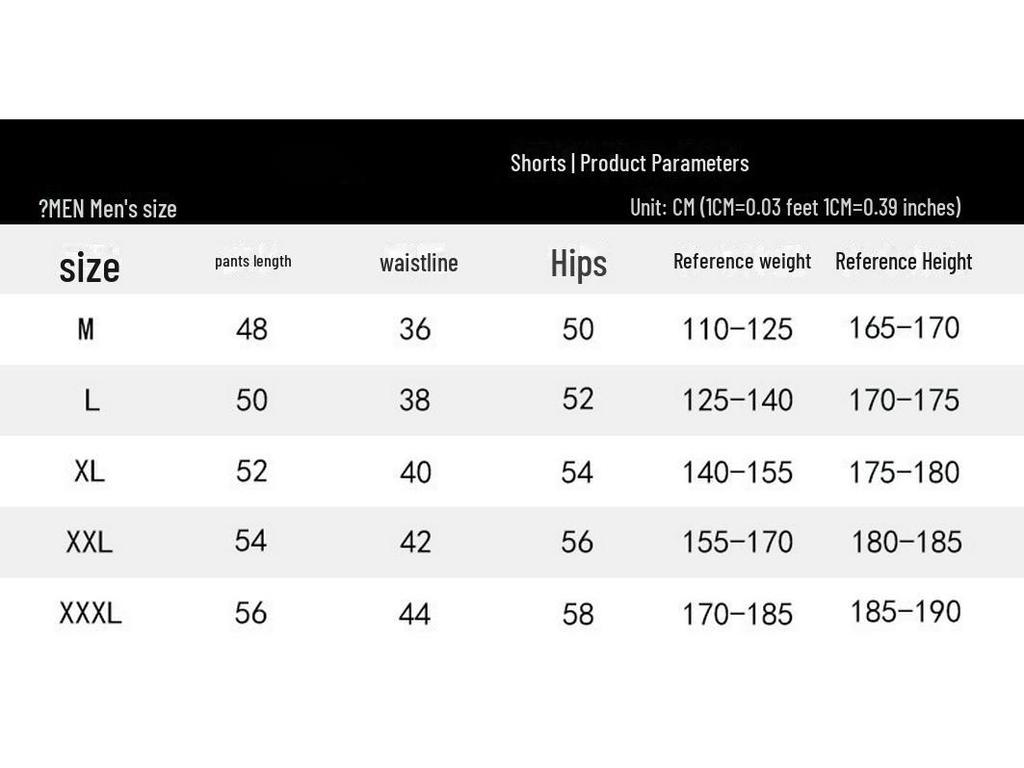Image resolution: width=1024 pixels, height=768 pixels.
Task: Click the 'waistline' column header
Action: pos(419,263)
